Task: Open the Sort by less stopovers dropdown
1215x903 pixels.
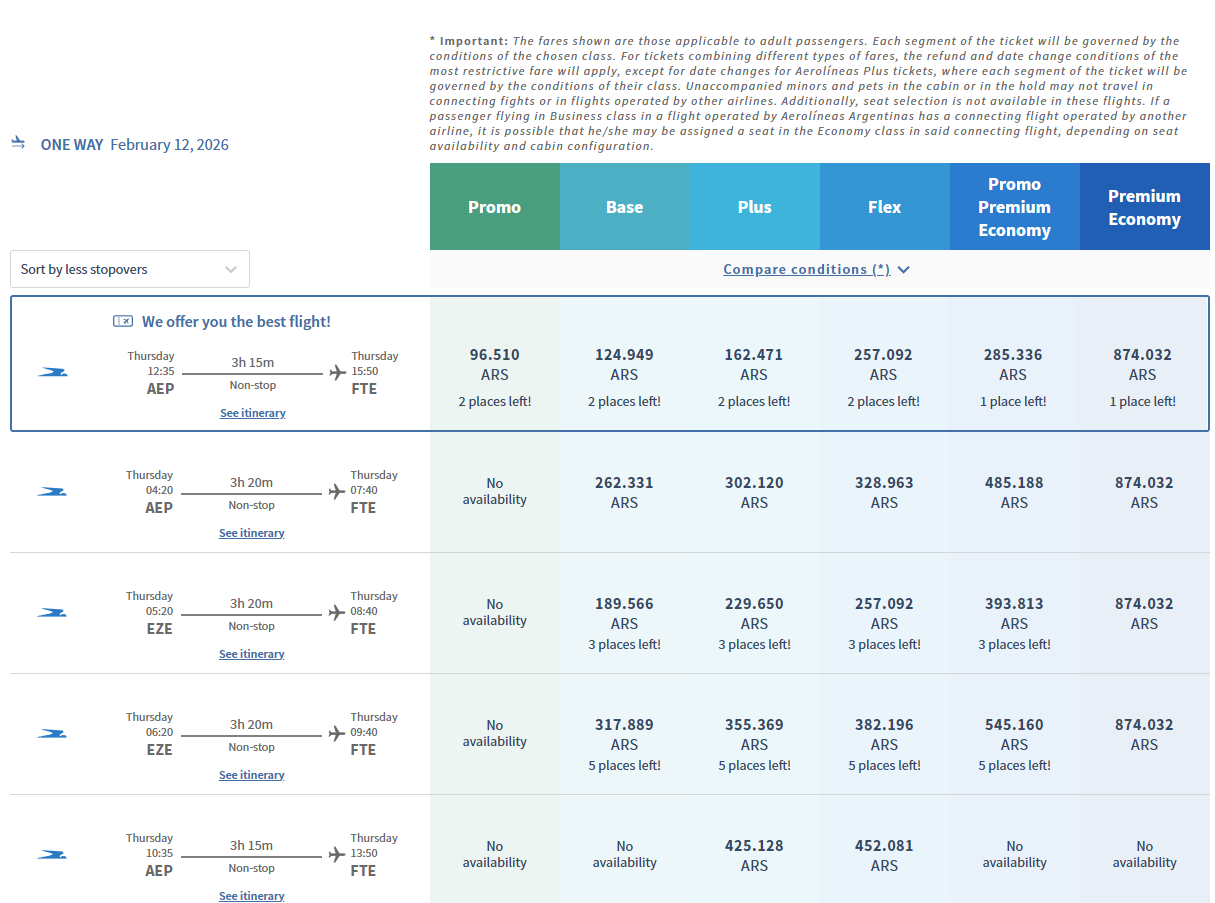Action: tap(130, 269)
